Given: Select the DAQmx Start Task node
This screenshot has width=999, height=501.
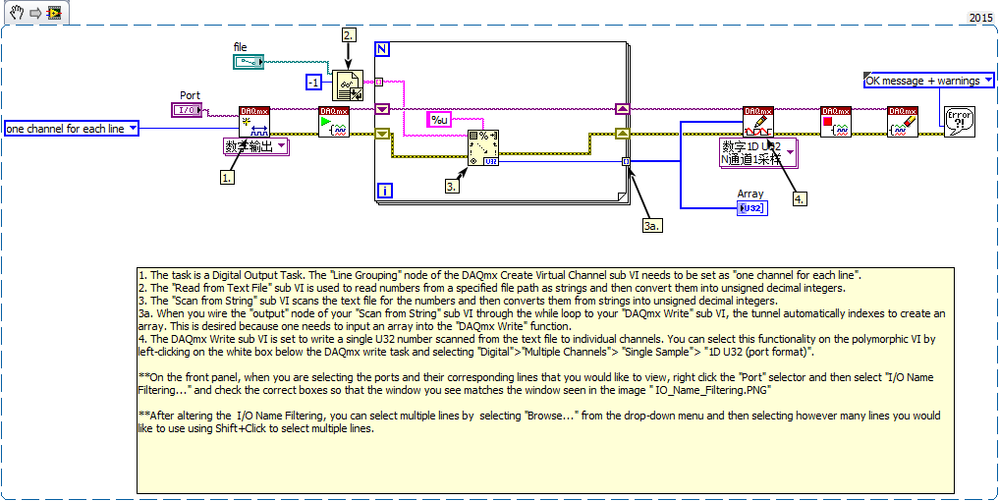Looking at the screenshot, I should tap(334, 122).
